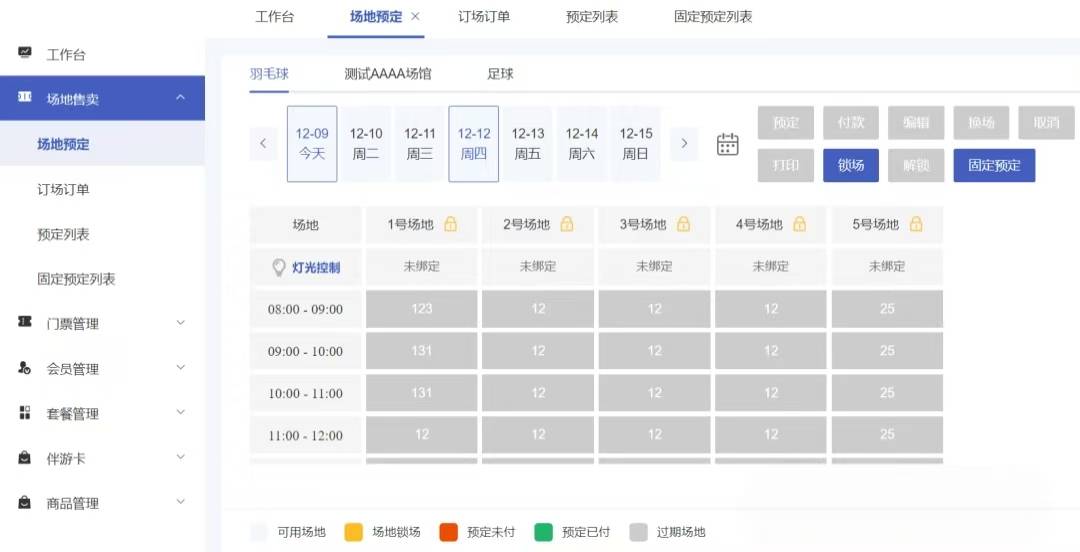
Task: Click the 灯光控制 light bulb icon
Action: coord(279,267)
